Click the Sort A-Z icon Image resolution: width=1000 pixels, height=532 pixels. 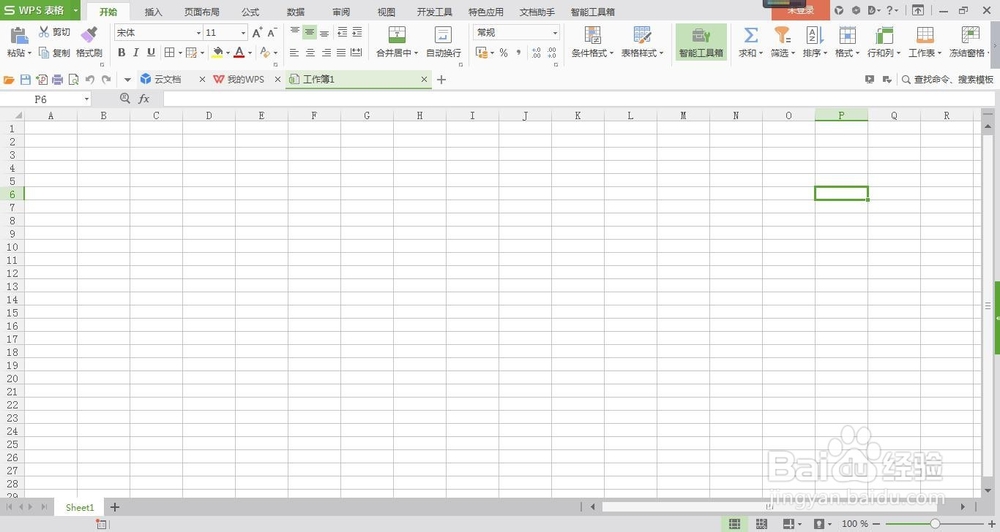point(814,35)
